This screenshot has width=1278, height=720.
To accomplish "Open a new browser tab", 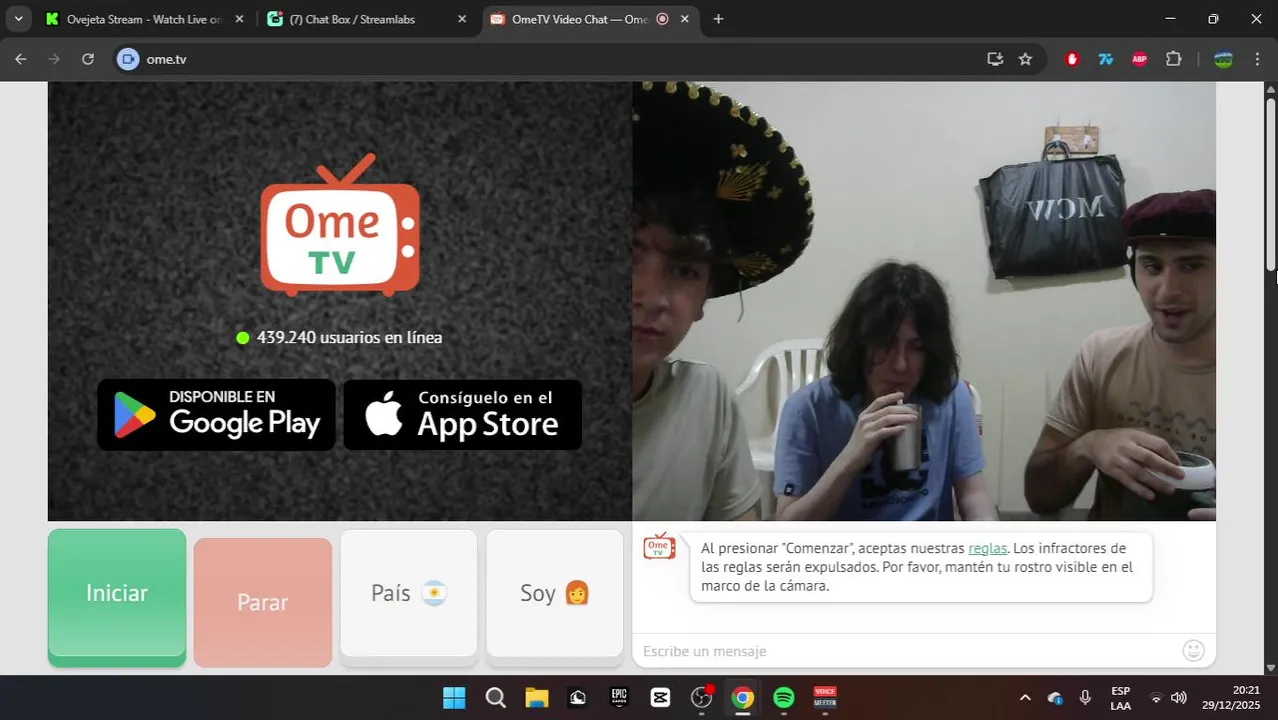I will (718, 19).
